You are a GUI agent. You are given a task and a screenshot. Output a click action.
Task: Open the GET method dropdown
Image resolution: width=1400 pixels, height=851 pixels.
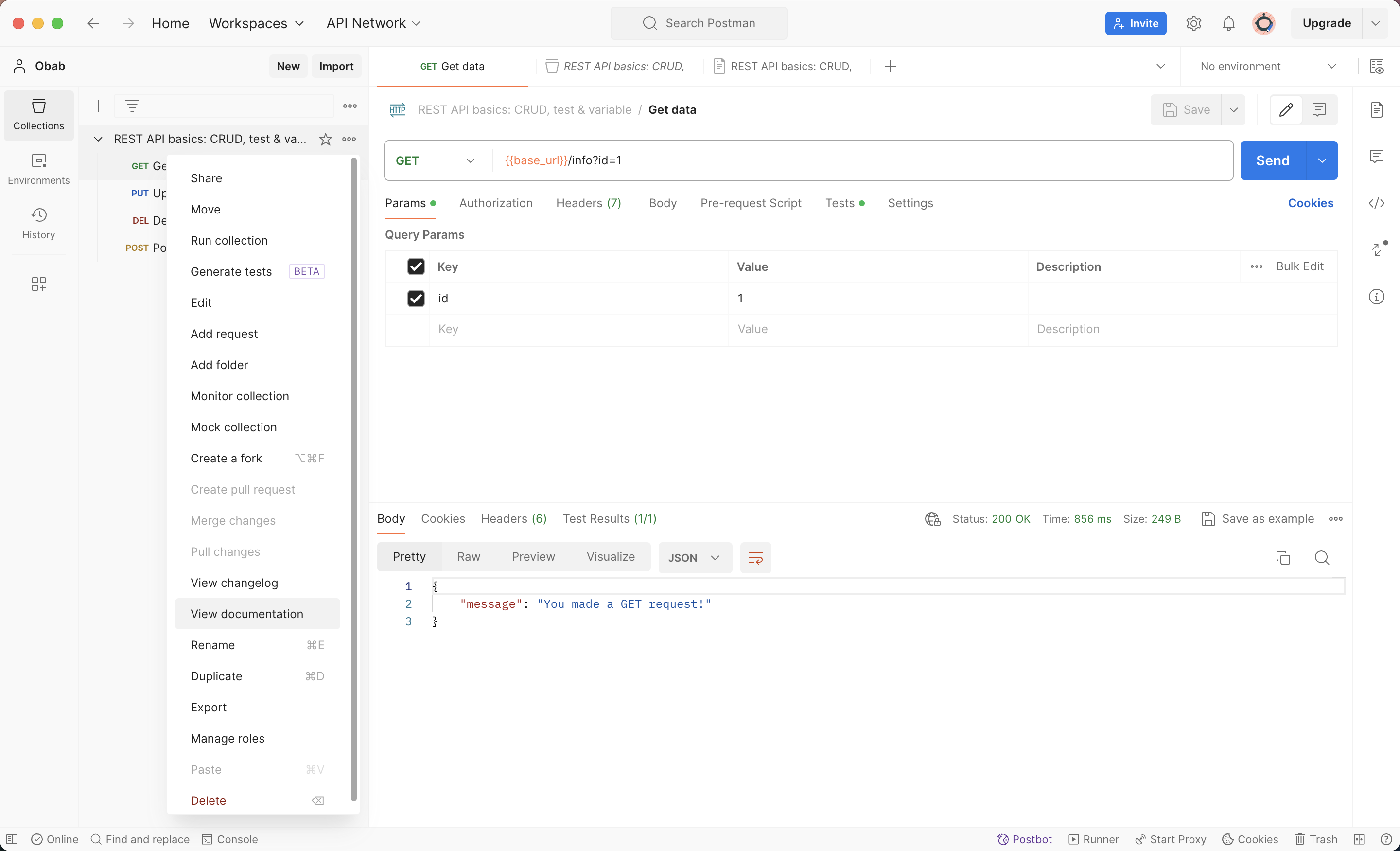click(436, 161)
